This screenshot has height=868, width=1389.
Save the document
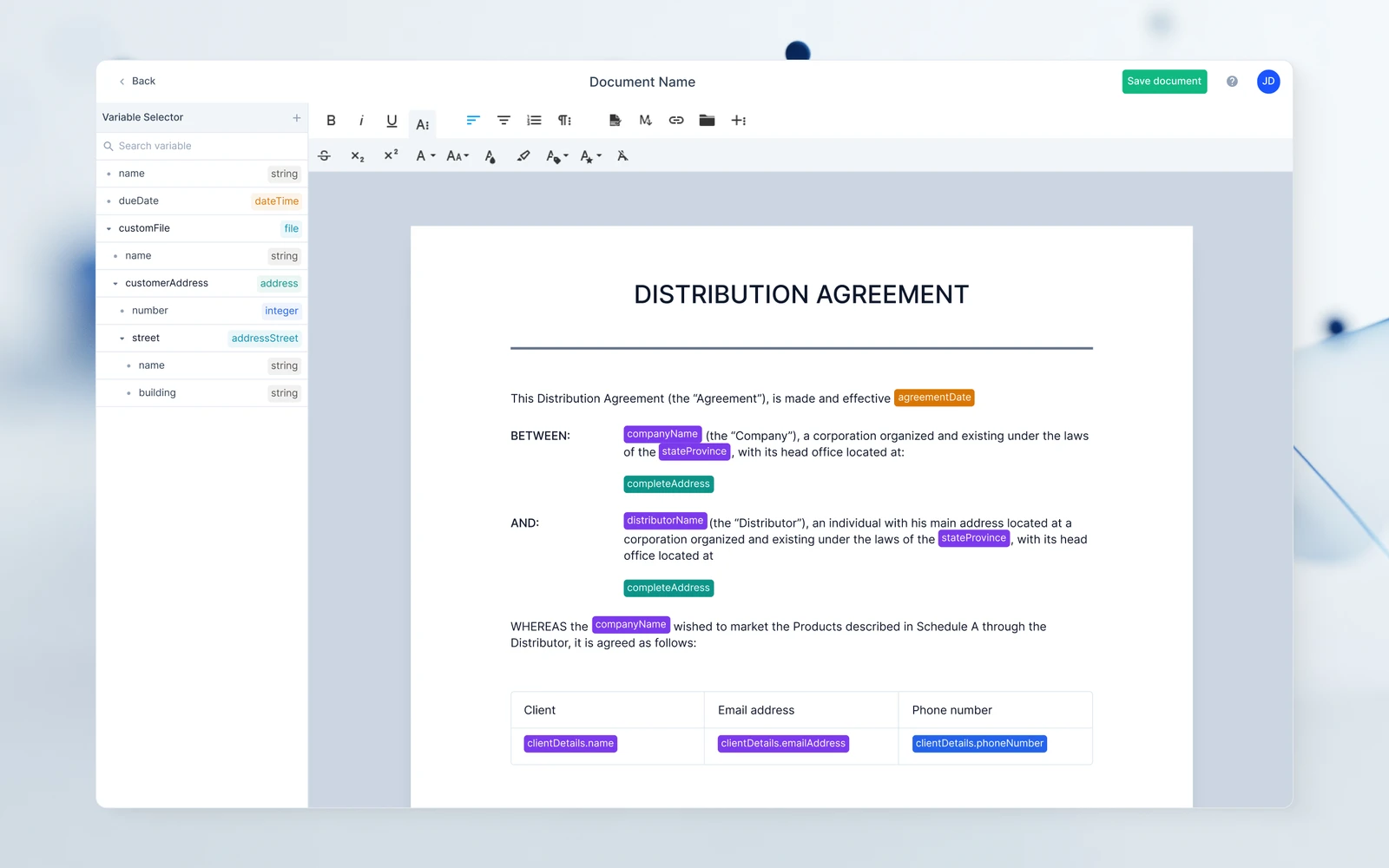[1164, 82]
